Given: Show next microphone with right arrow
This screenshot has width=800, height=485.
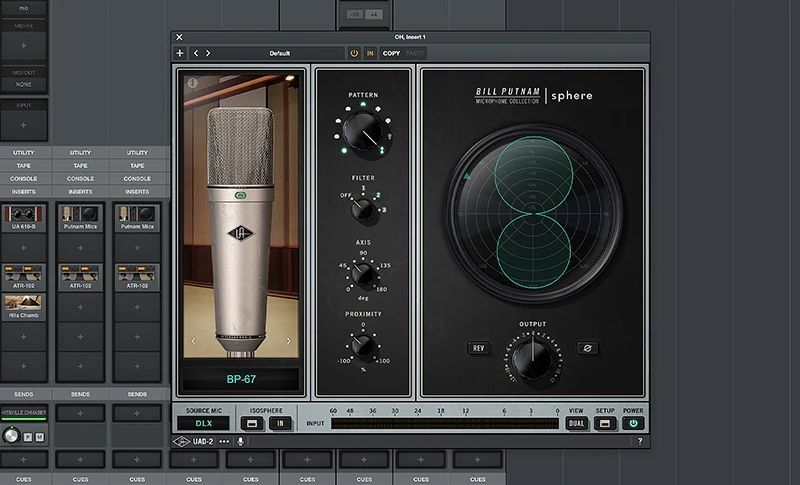Looking at the screenshot, I should coord(289,341).
